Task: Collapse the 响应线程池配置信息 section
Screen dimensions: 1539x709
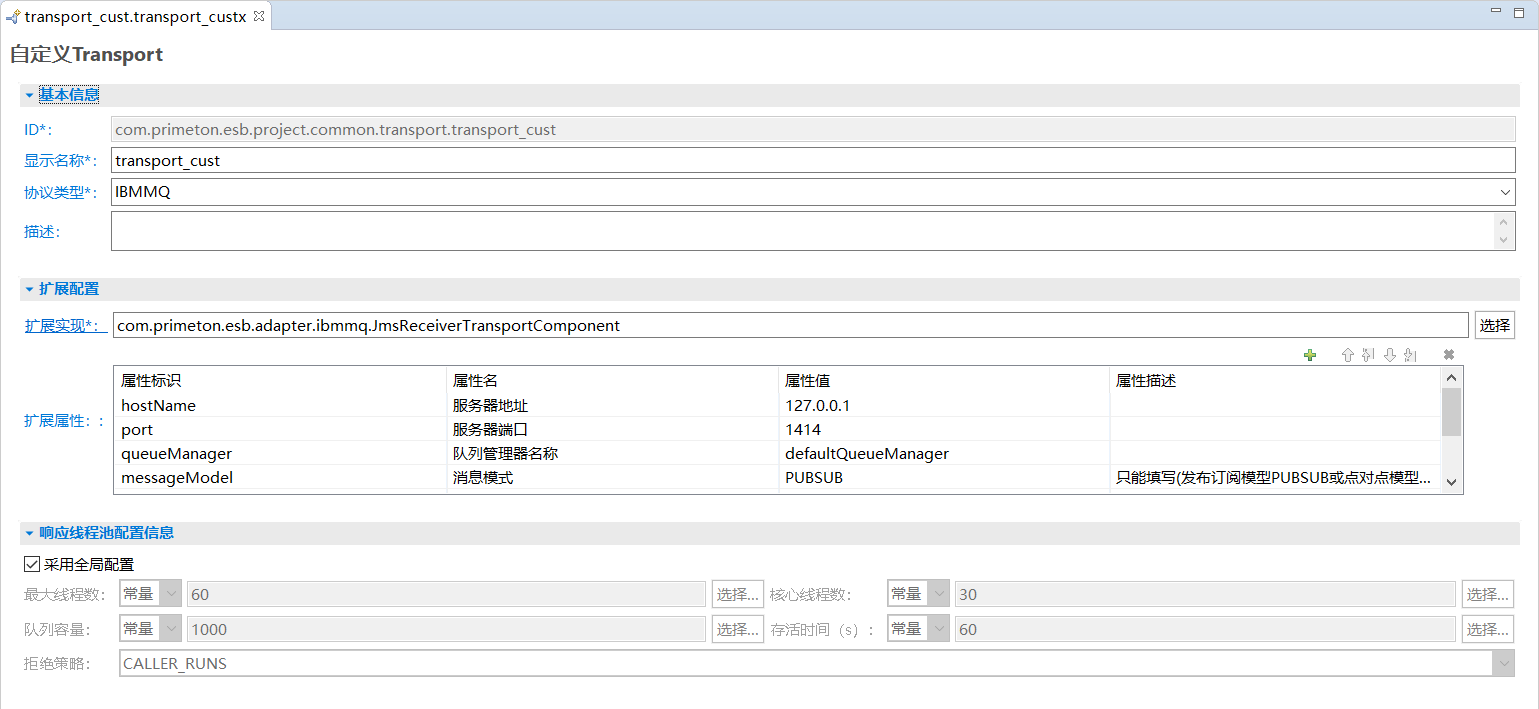Action: 30,533
